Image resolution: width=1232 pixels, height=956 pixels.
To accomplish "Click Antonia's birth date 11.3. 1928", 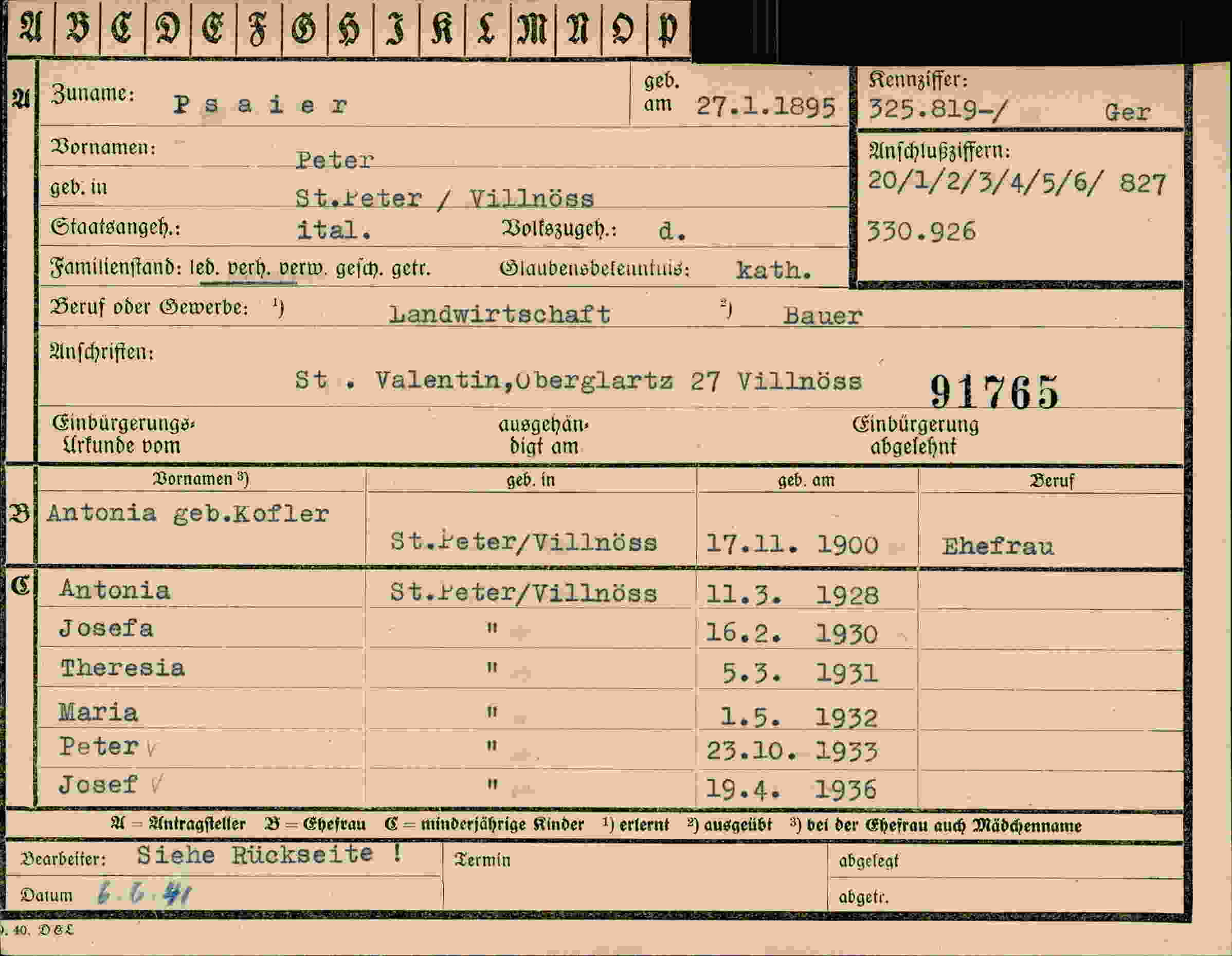I will [x=792, y=595].
